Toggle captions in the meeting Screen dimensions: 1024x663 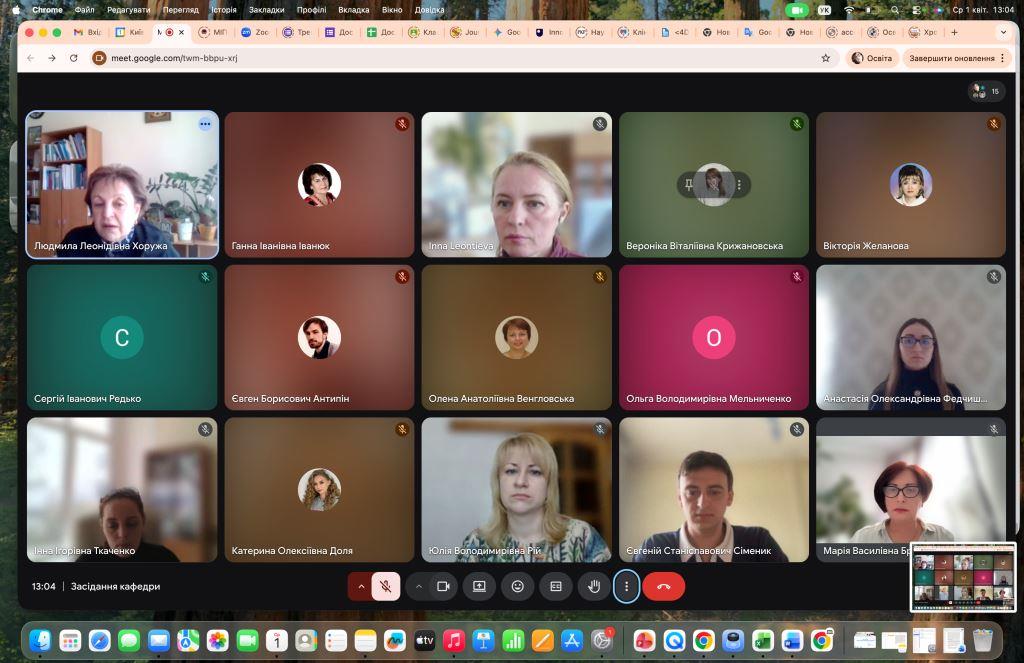[556, 586]
